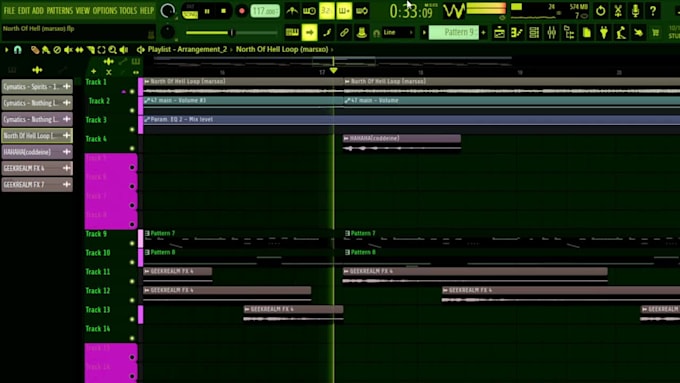
Task: Open the PATTERNS menu
Action: tap(59, 10)
